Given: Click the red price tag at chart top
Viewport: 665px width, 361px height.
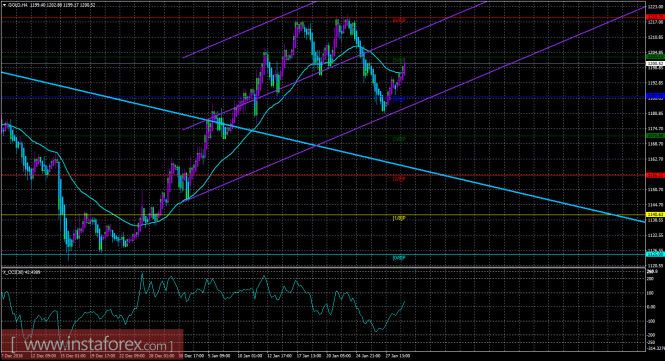Looking at the screenshot, I should tap(655, 17).
